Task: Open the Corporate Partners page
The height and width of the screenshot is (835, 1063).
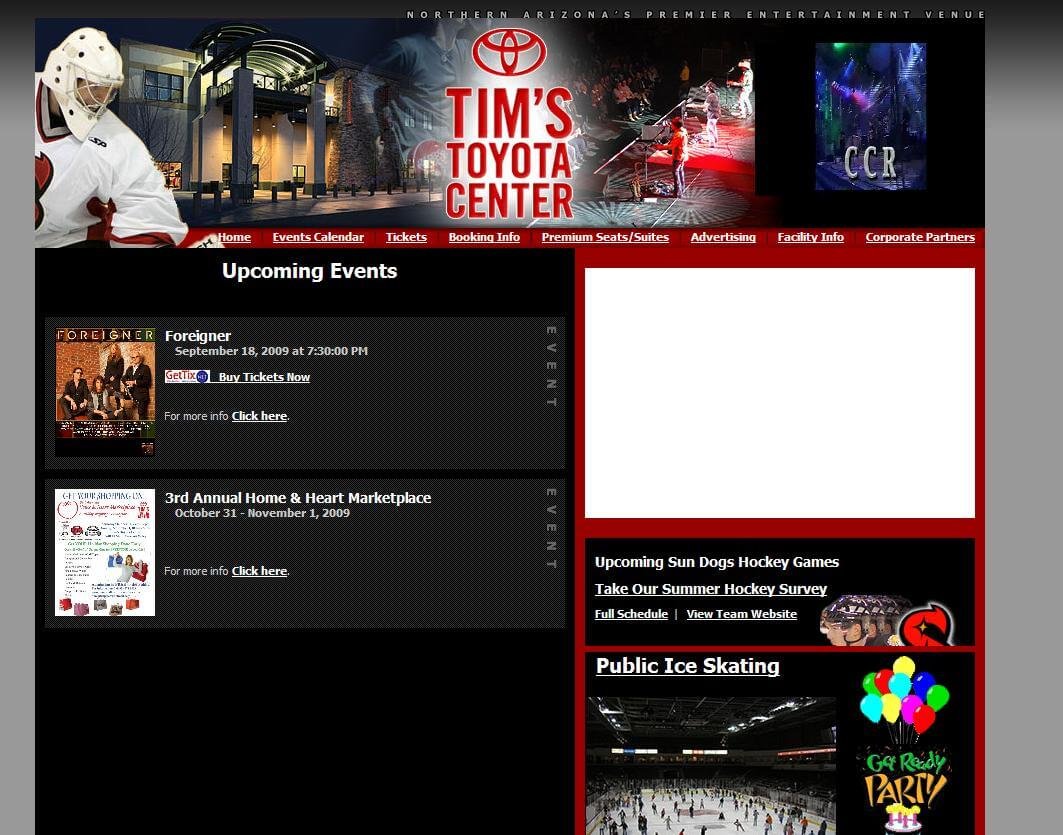Action: [x=920, y=237]
